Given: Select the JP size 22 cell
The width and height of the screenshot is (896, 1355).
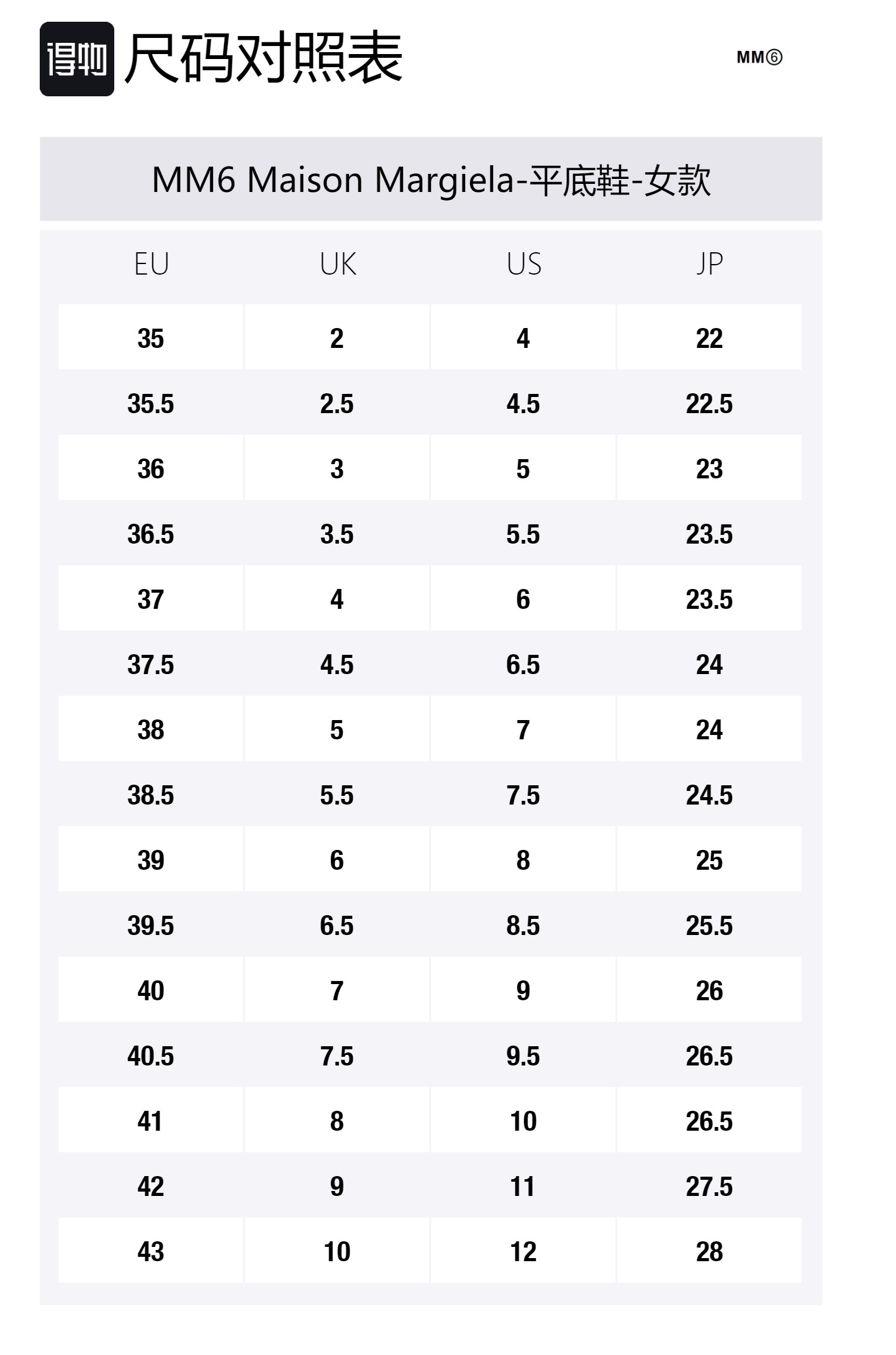Looking at the screenshot, I should point(709,339).
